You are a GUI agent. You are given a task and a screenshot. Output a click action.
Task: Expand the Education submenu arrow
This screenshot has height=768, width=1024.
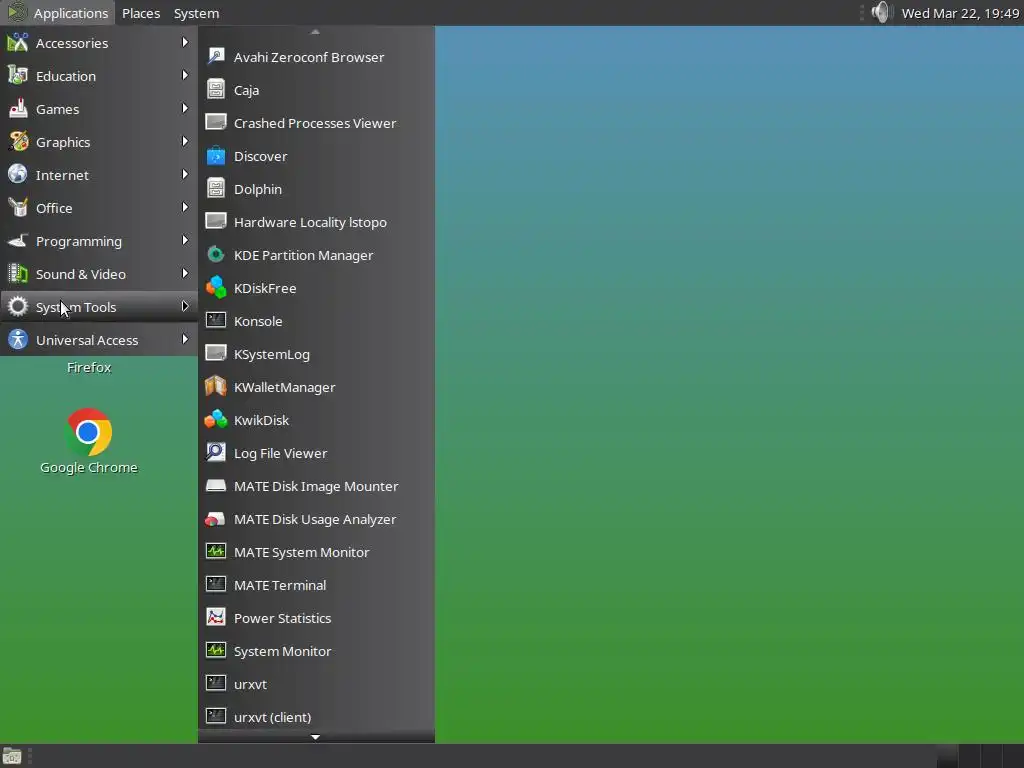click(x=185, y=75)
